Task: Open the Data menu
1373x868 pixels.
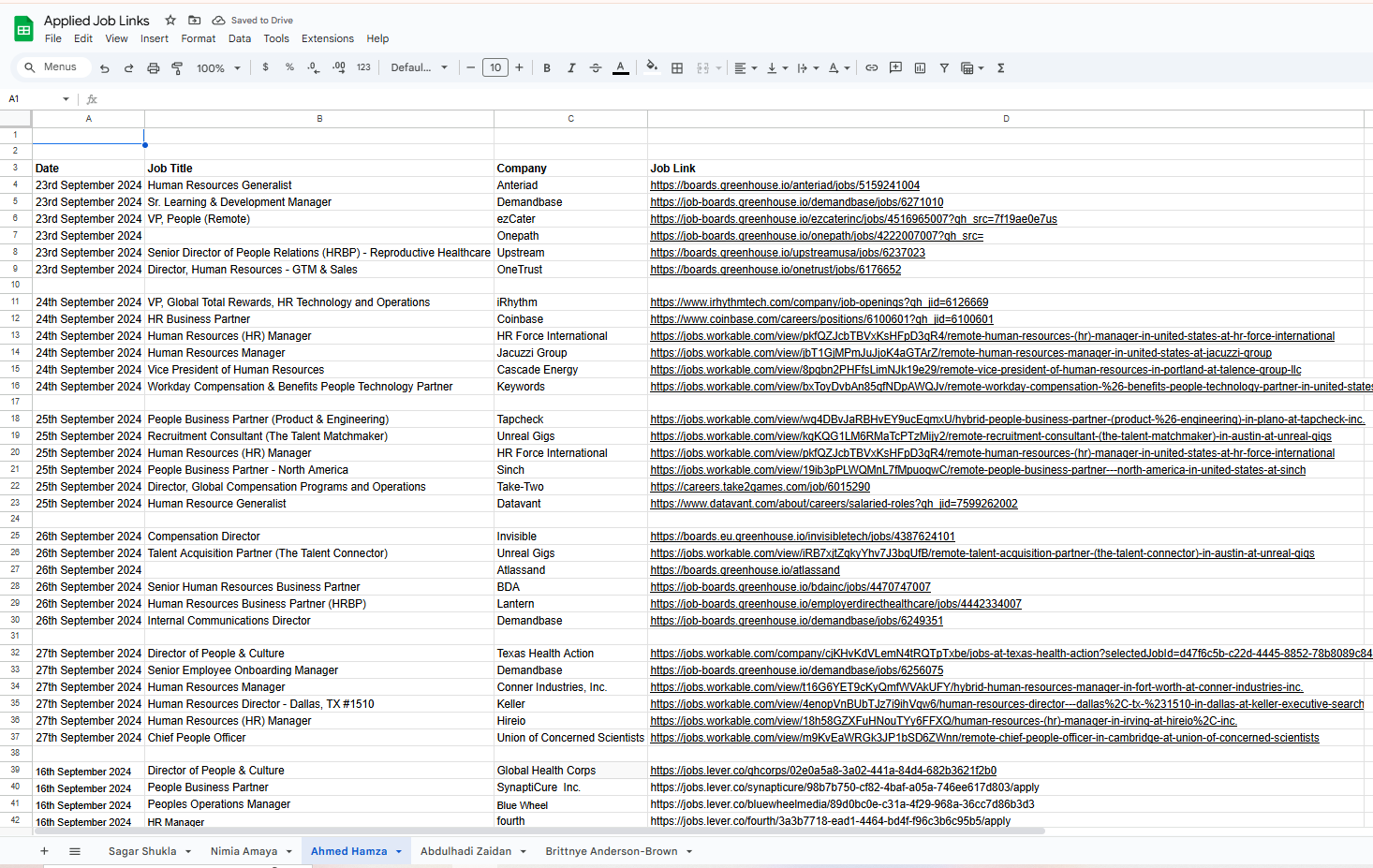Action: [x=240, y=38]
